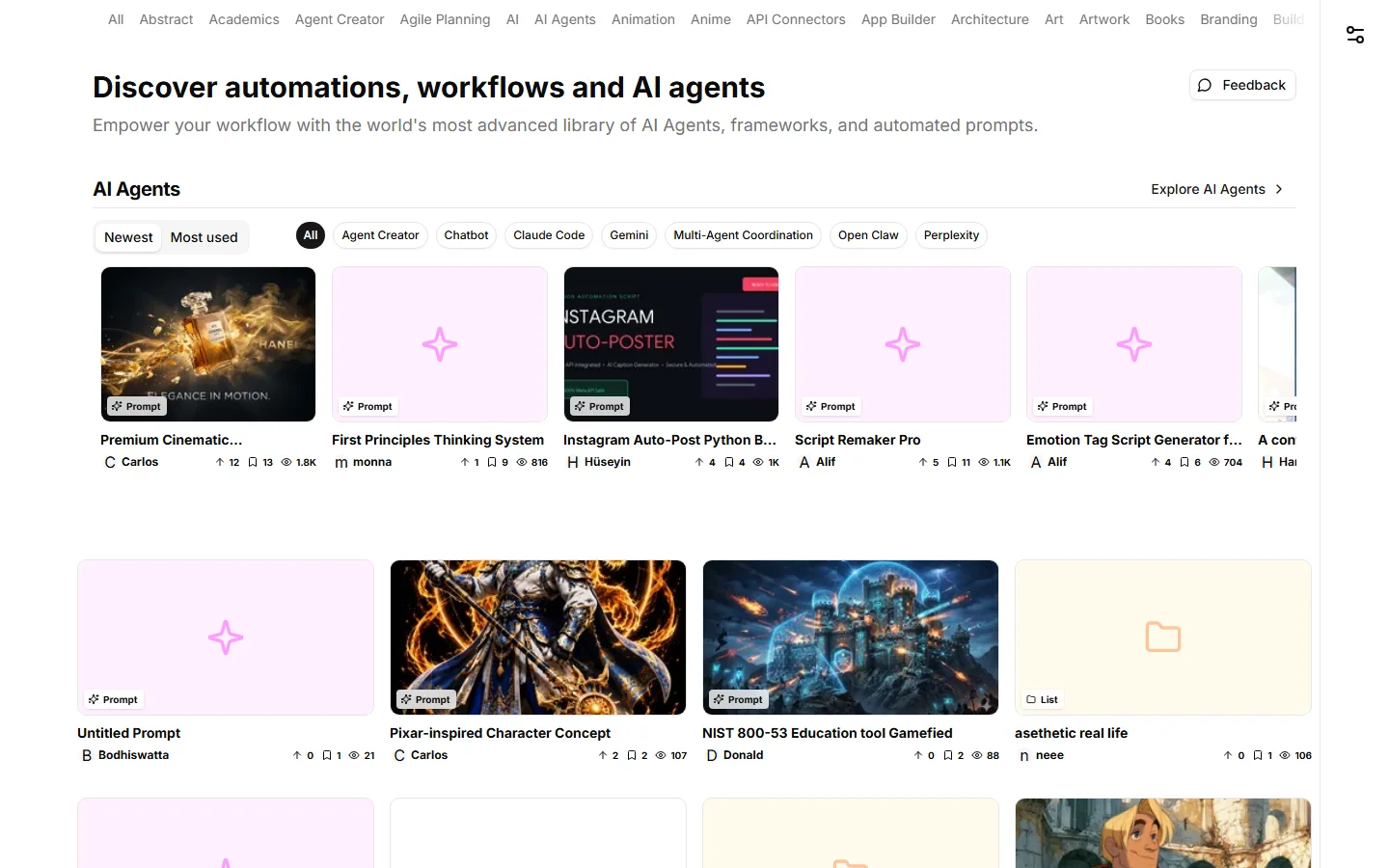Select the Animation category

(x=643, y=19)
